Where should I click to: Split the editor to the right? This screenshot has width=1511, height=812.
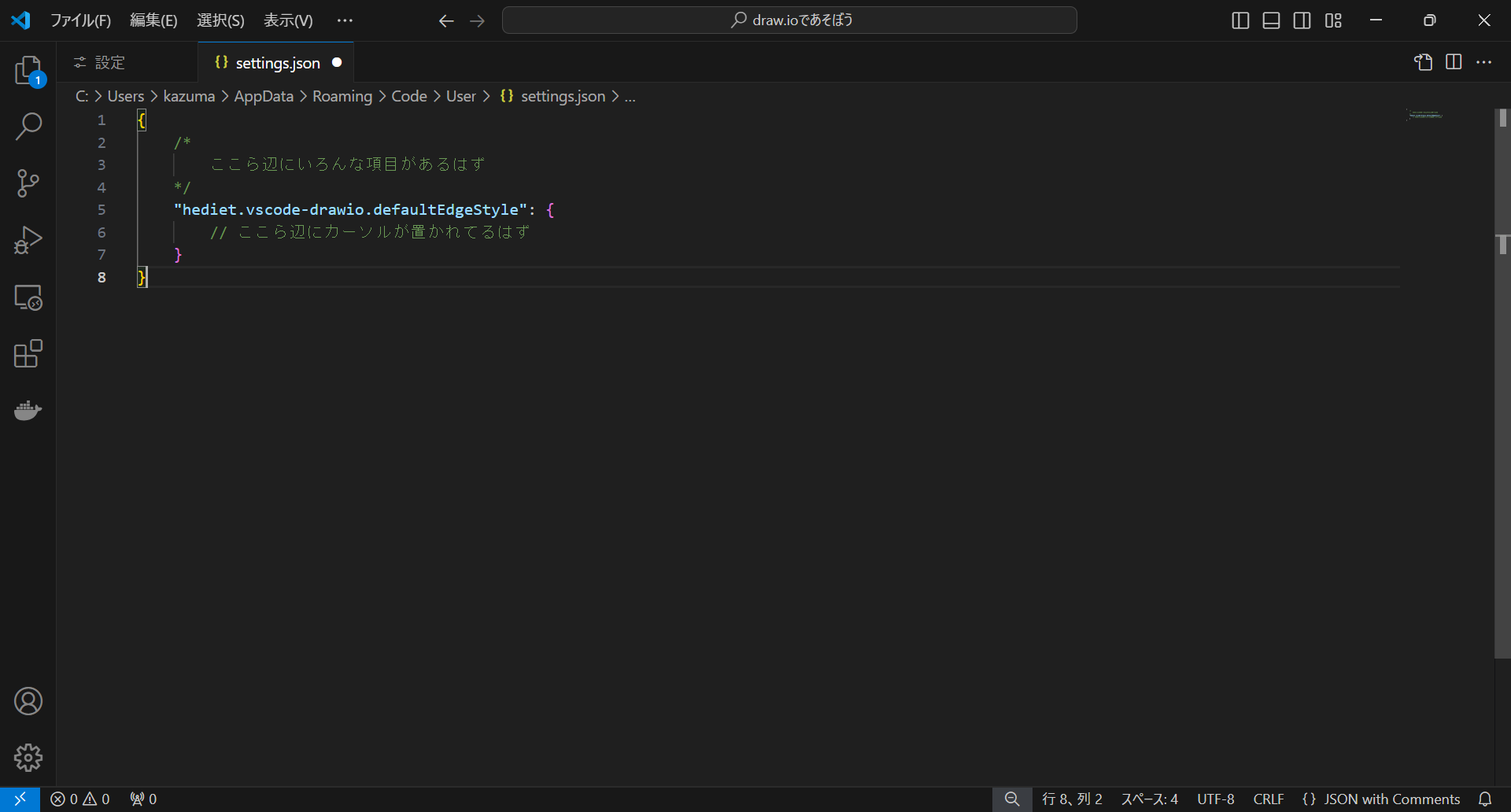click(1454, 62)
